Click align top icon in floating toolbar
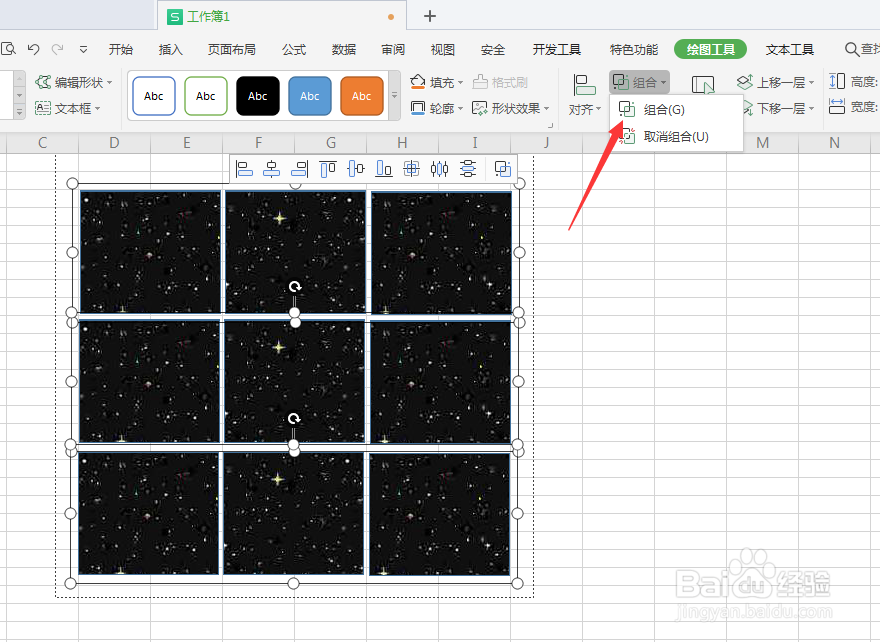The width and height of the screenshot is (880, 642). (328, 168)
